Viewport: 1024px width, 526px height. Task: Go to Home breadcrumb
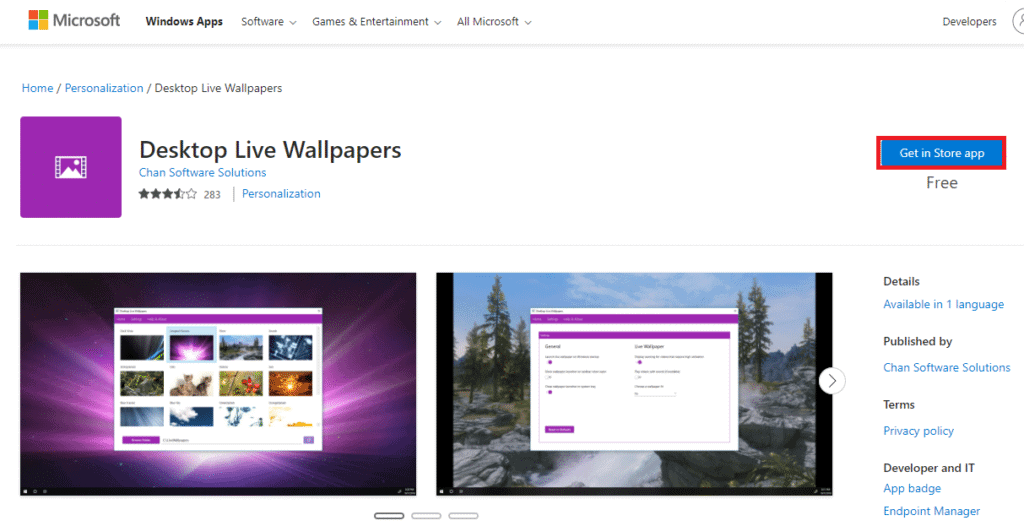coord(37,88)
